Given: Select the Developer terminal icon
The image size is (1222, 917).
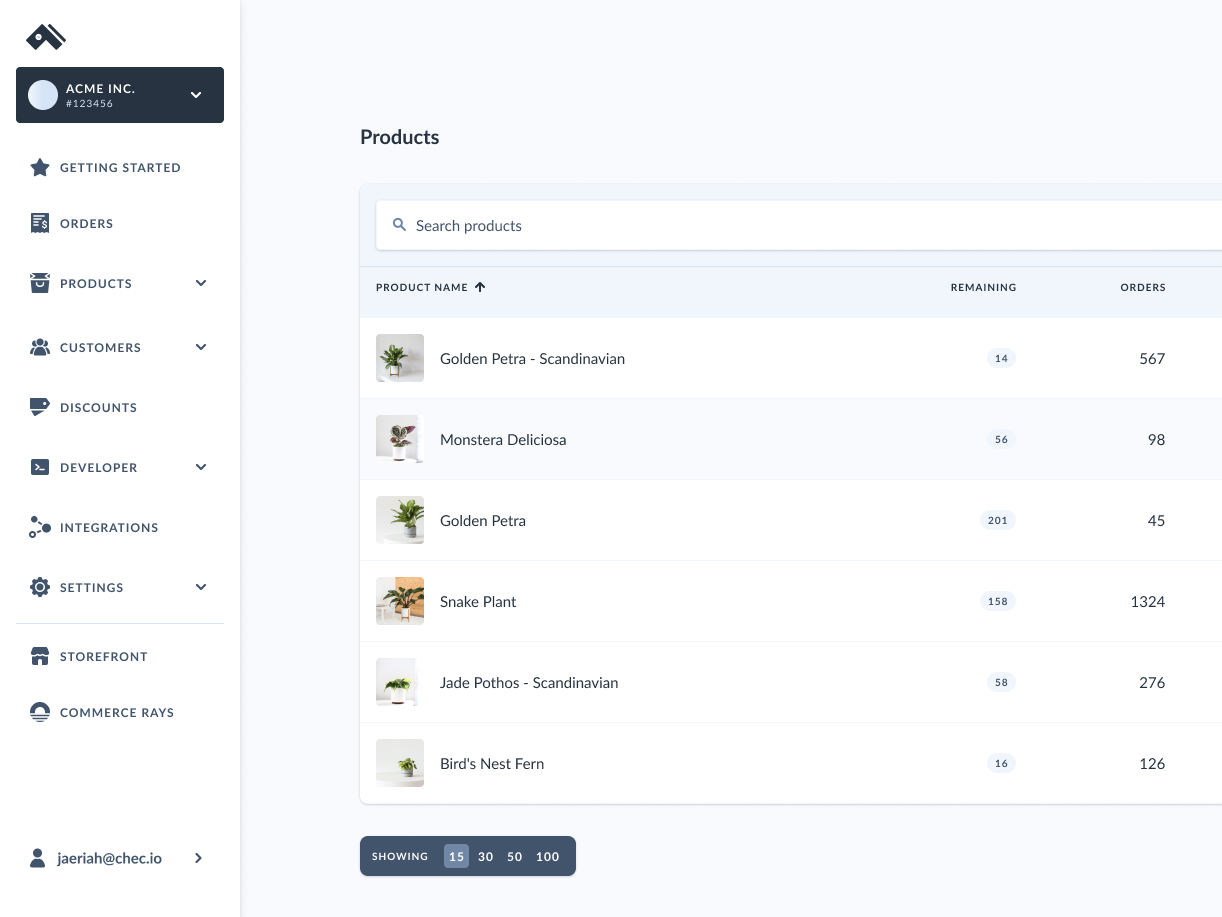Looking at the screenshot, I should click(40, 467).
